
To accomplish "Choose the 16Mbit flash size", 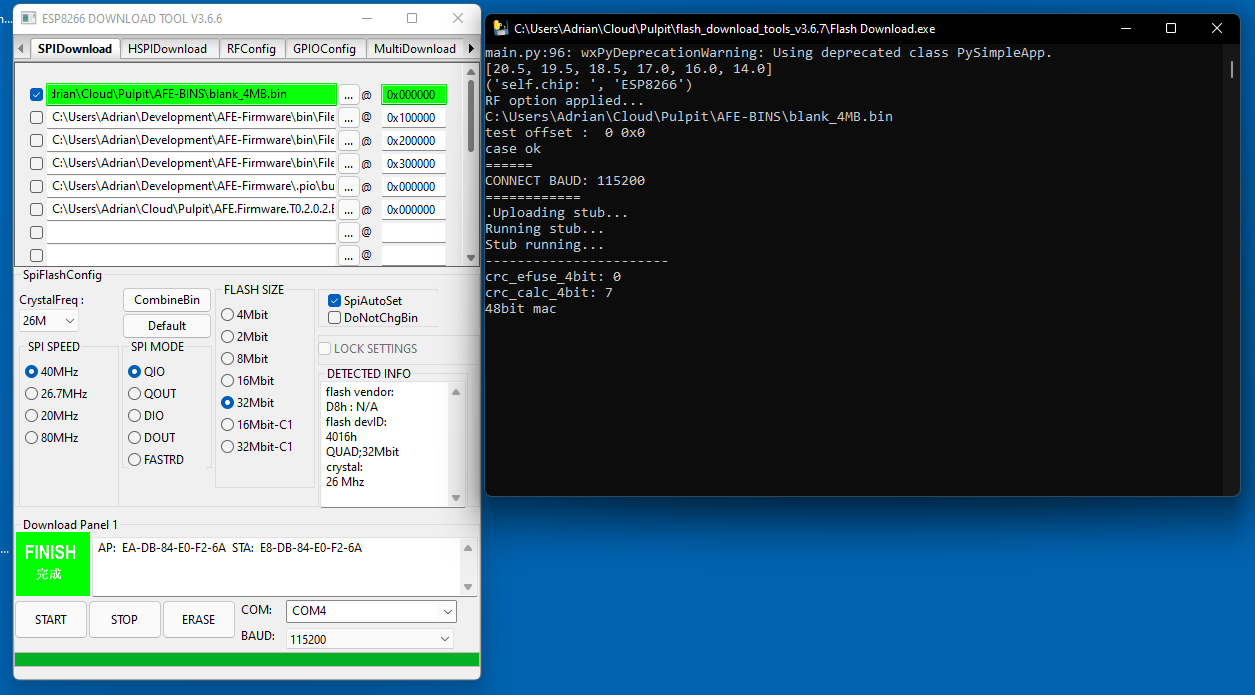I will [x=228, y=381].
